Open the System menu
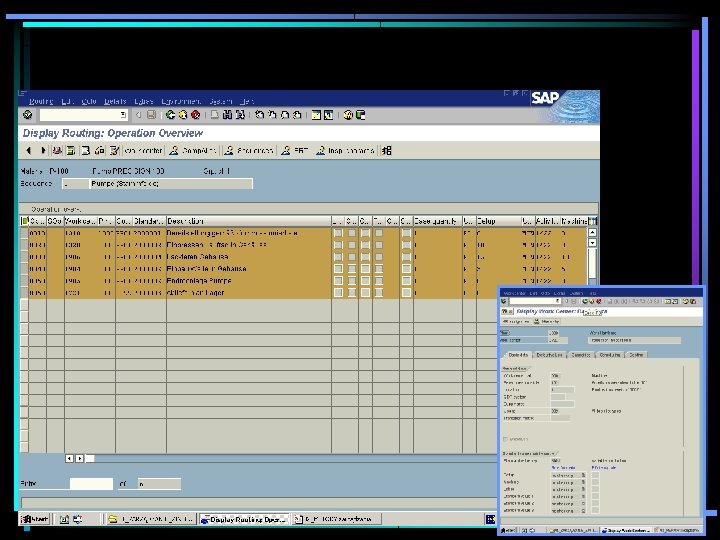The width and height of the screenshot is (720, 540). tap(221, 101)
